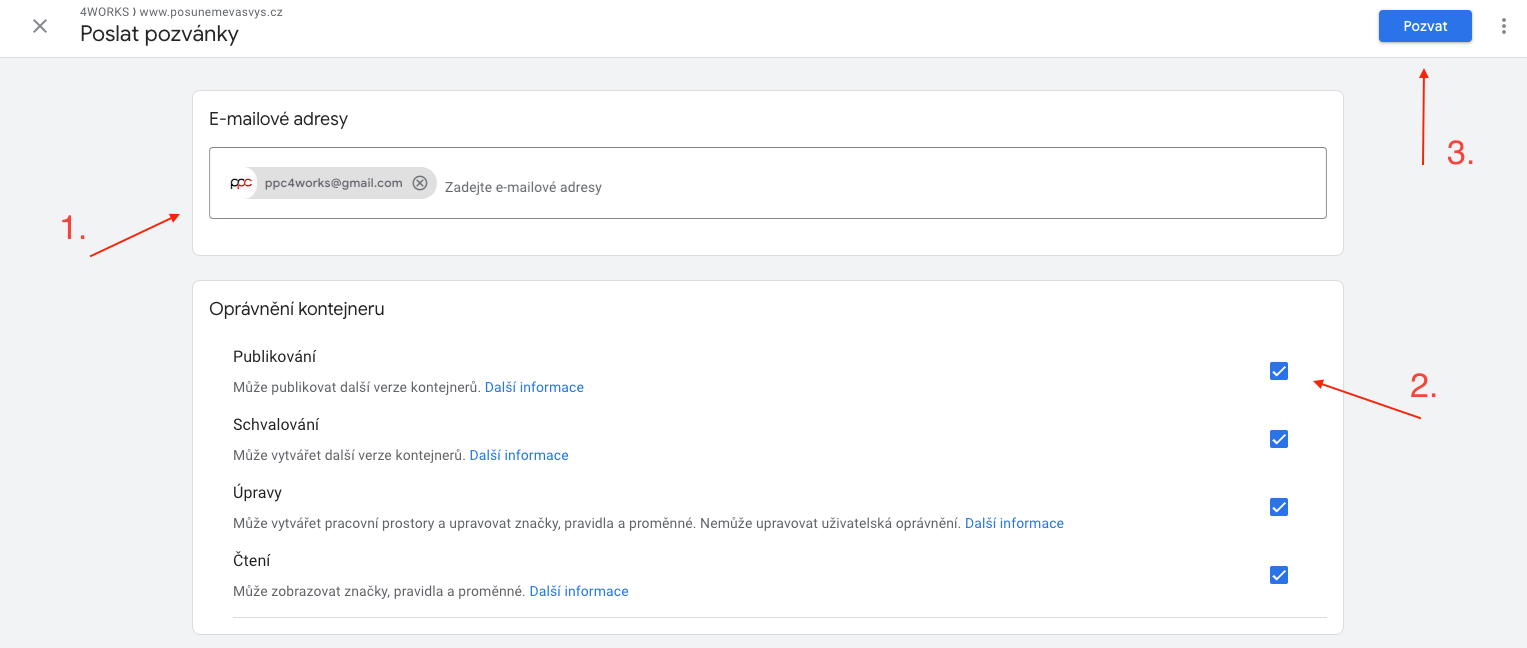The height and width of the screenshot is (648, 1527).
Task: Click text 'Může vytvářet další verze kontejnerů.'
Action: pos(349,455)
